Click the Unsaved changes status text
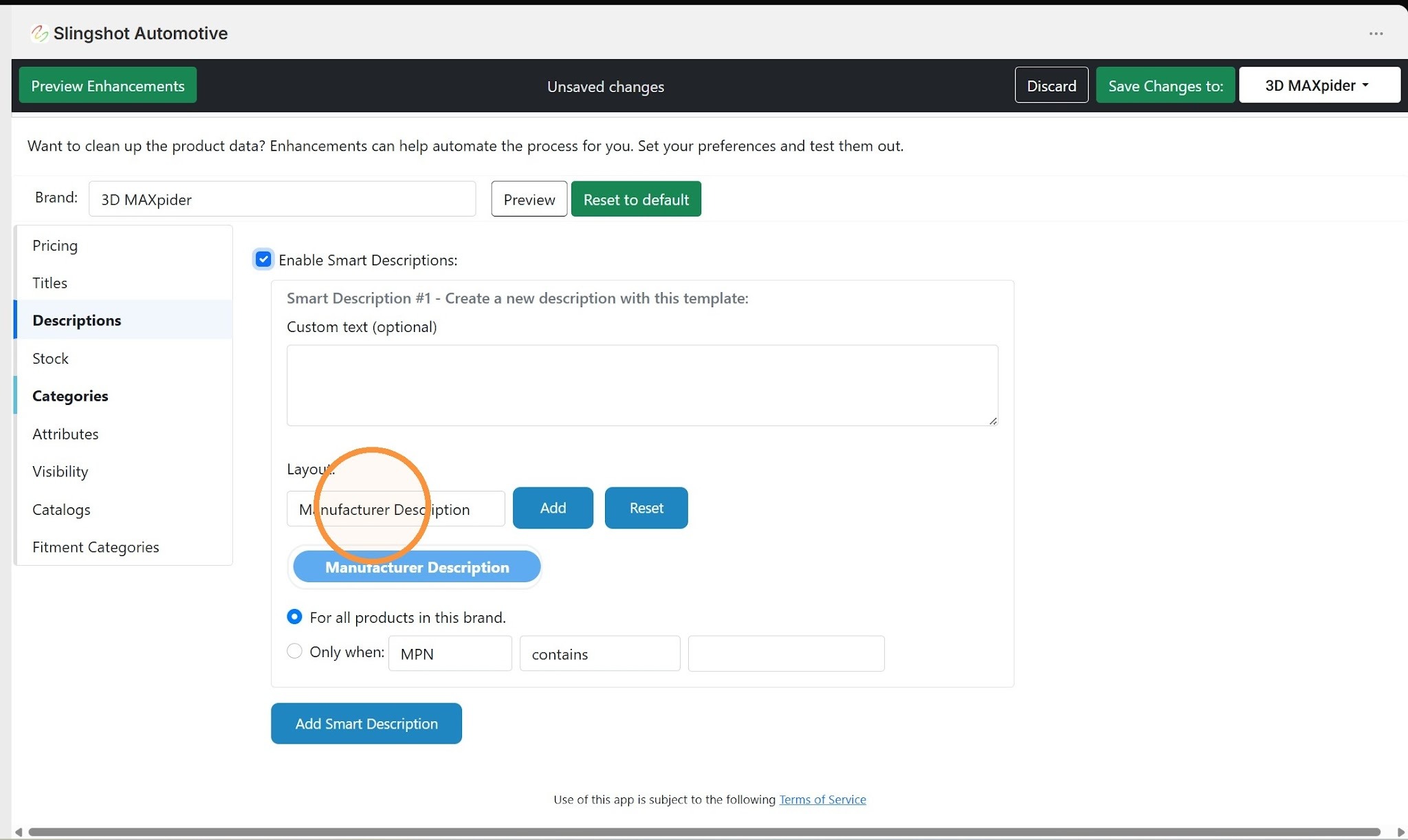The height and width of the screenshot is (840, 1408). click(x=605, y=87)
